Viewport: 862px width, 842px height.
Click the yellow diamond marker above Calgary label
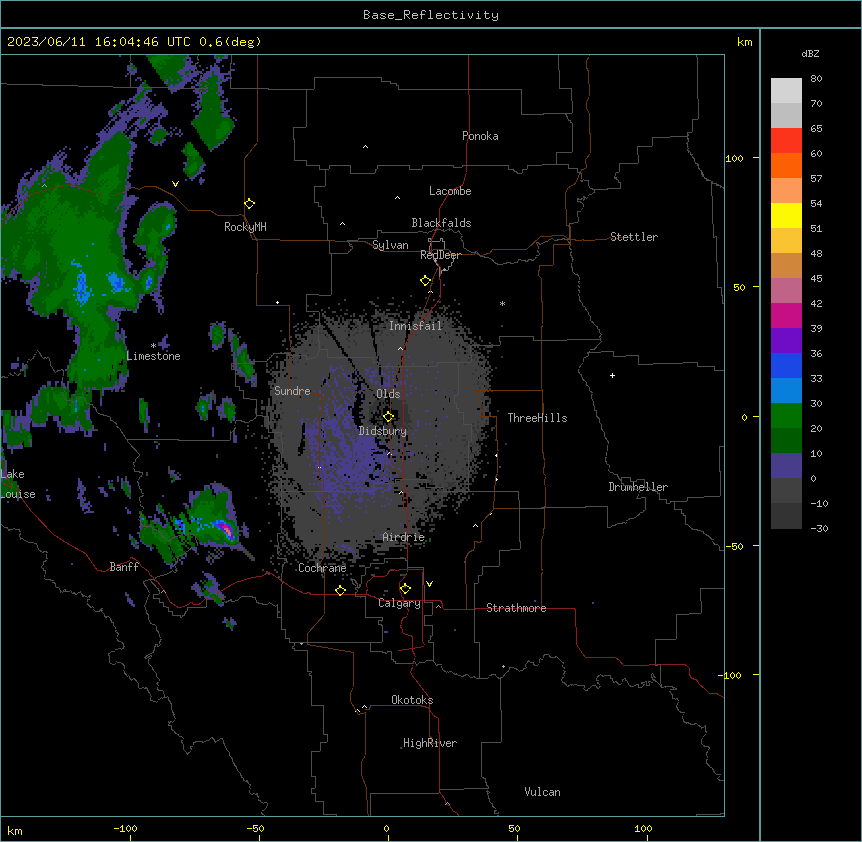[405, 589]
